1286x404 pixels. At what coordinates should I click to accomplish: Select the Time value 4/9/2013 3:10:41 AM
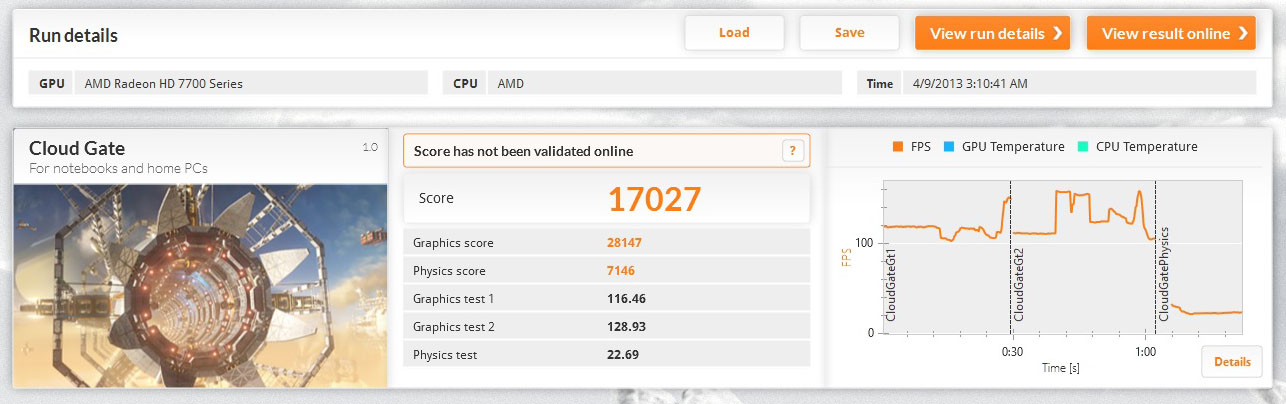[x=1079, y=83]
